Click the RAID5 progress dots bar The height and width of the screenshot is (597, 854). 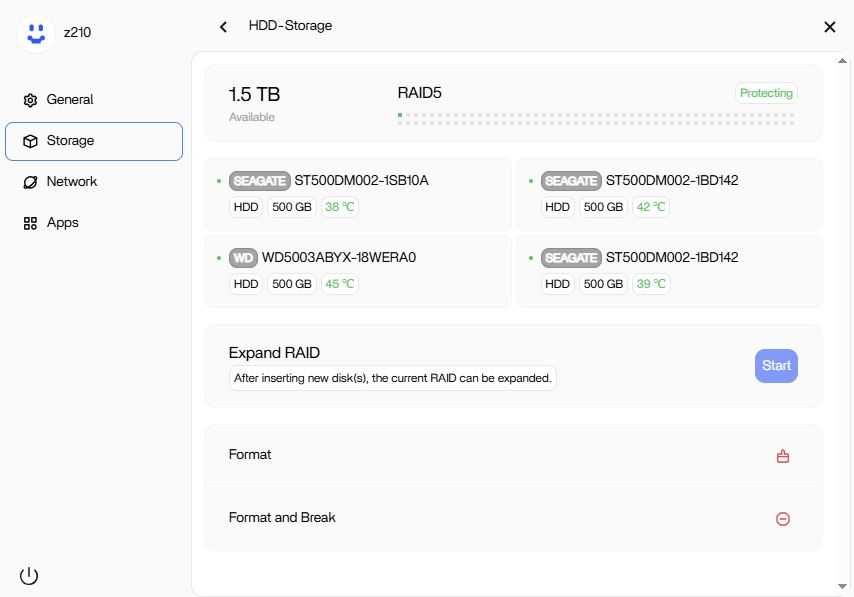point(596,119)
